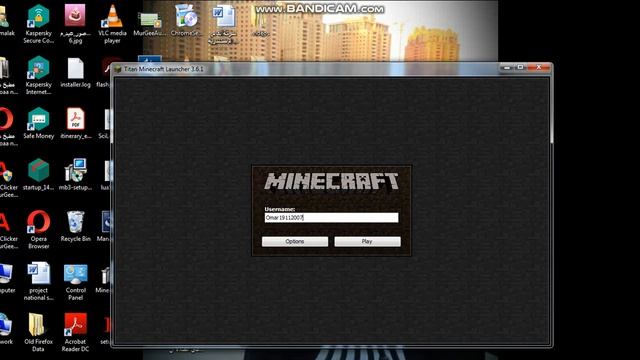Open launcher Options
This screenshot has height=360, width=640.
(x=295, y=242)
